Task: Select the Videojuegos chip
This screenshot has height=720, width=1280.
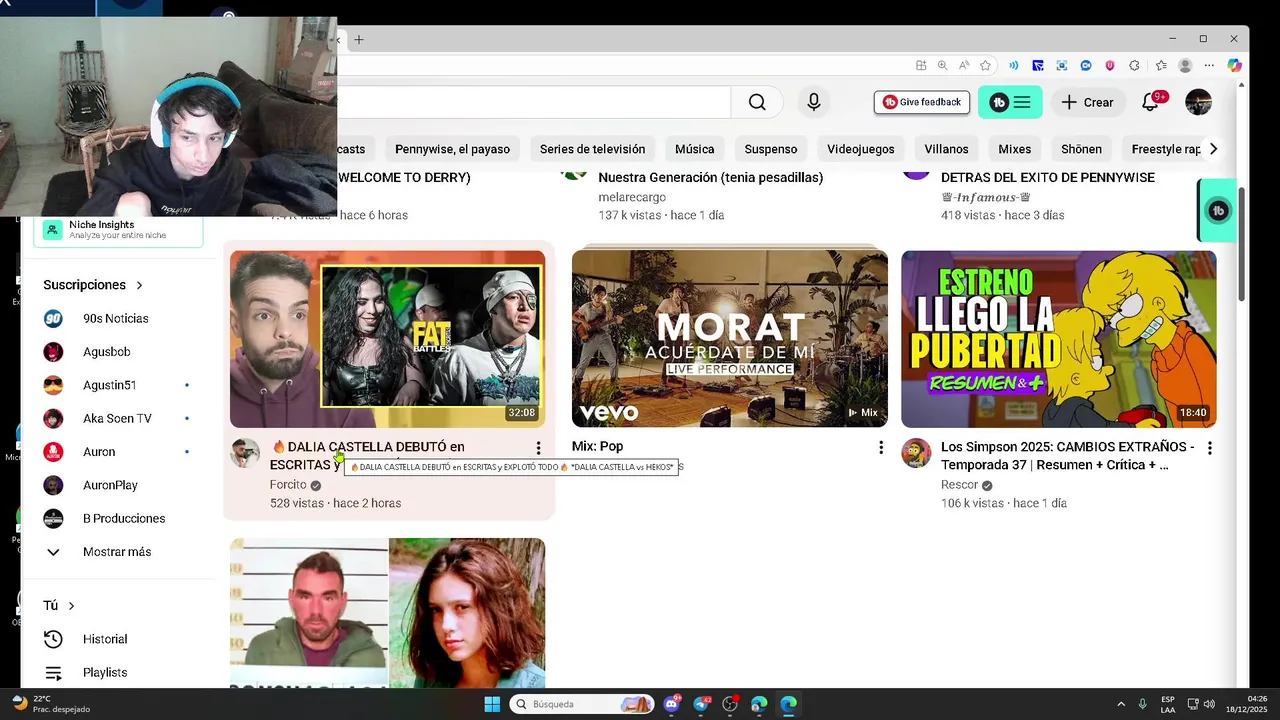Action: 861,149
